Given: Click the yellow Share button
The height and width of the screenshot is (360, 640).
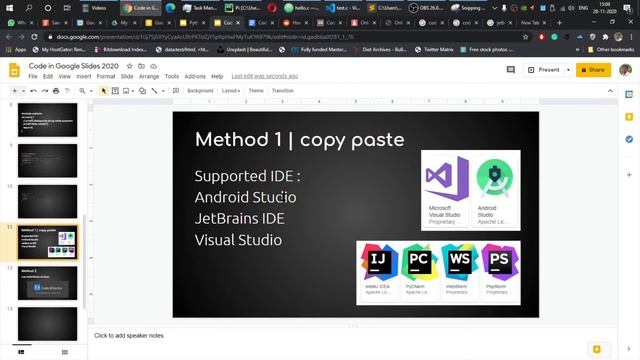Looking at the screenshot, I should (x=593, y=70).
